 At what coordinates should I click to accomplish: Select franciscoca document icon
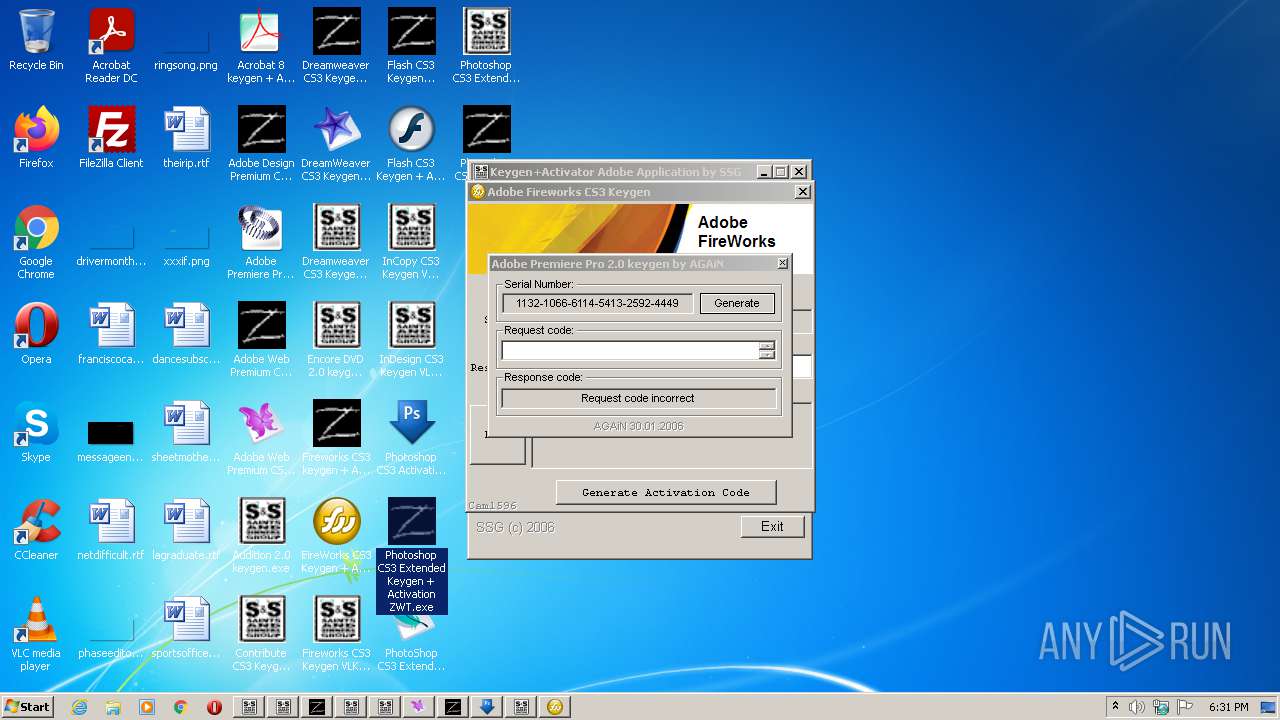click(111, 334)
